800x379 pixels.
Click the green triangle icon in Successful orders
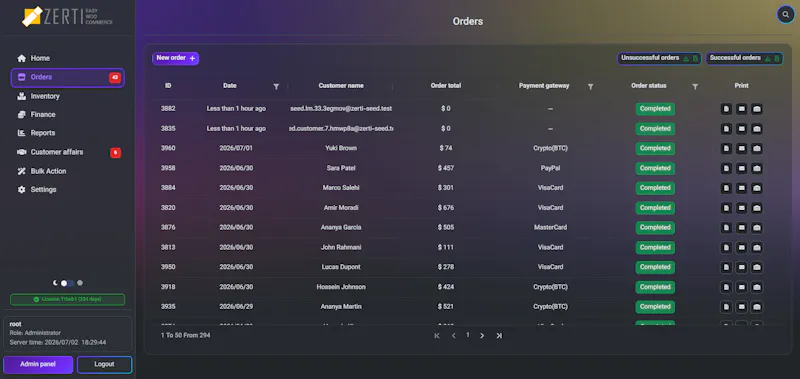[x=768, y=59]
